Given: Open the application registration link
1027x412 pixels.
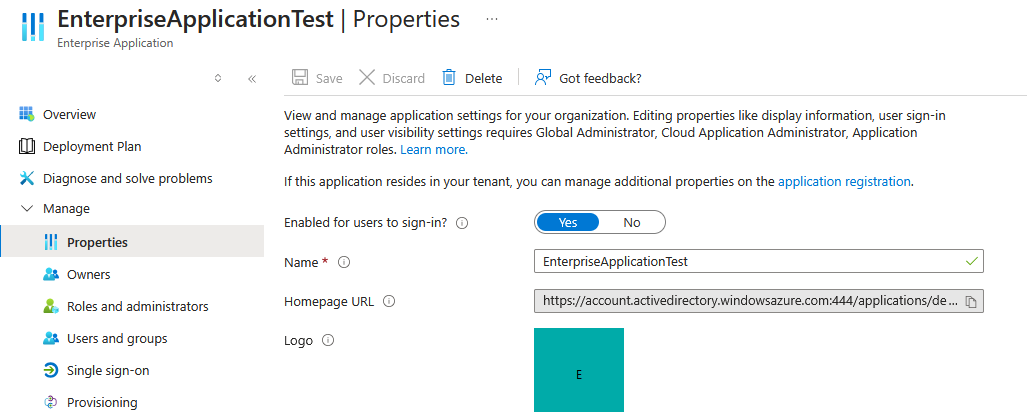Looking at the screenshot, I should [844, 181].
